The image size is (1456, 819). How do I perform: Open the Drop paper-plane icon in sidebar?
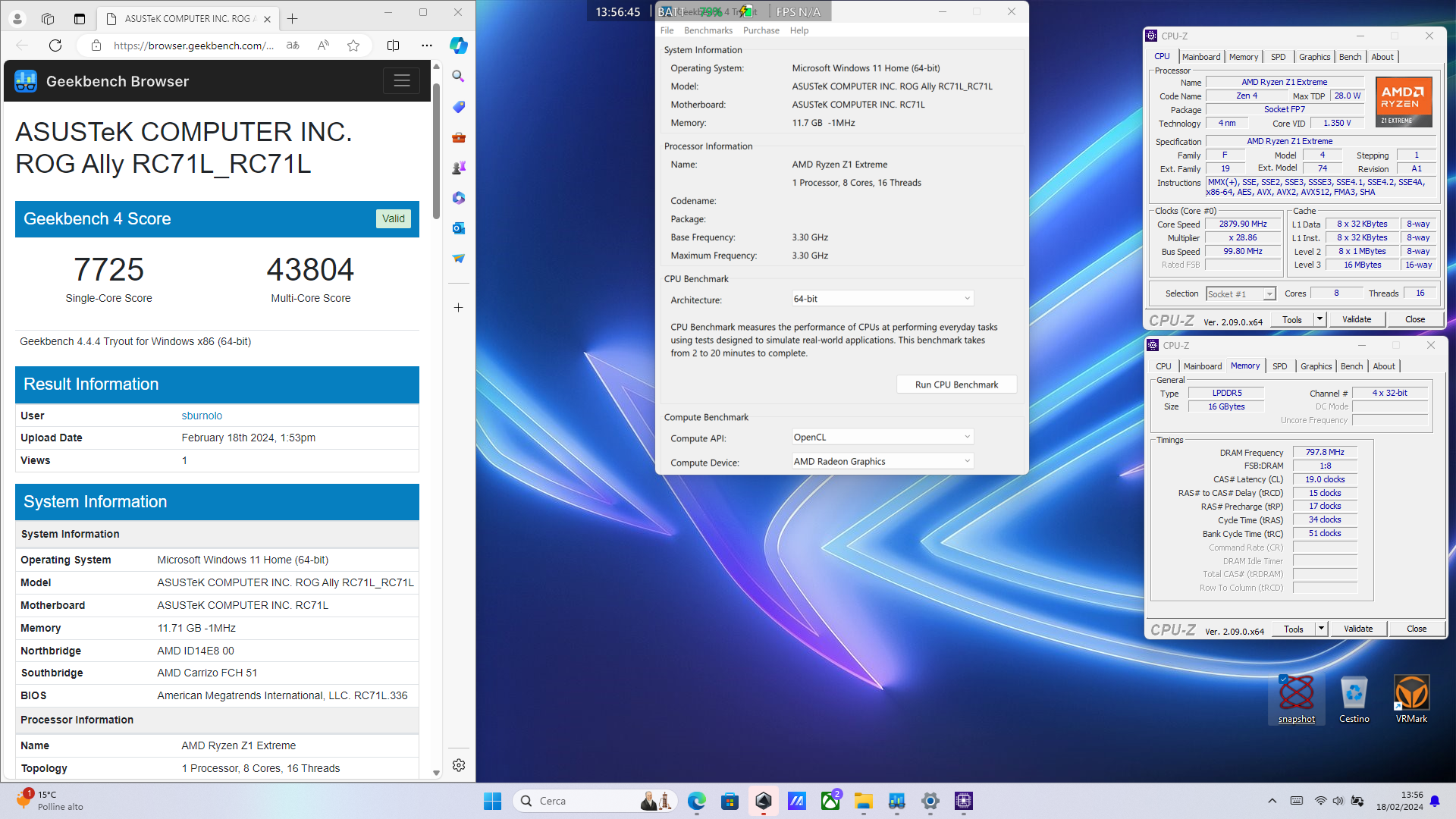(x=458, y=259)
